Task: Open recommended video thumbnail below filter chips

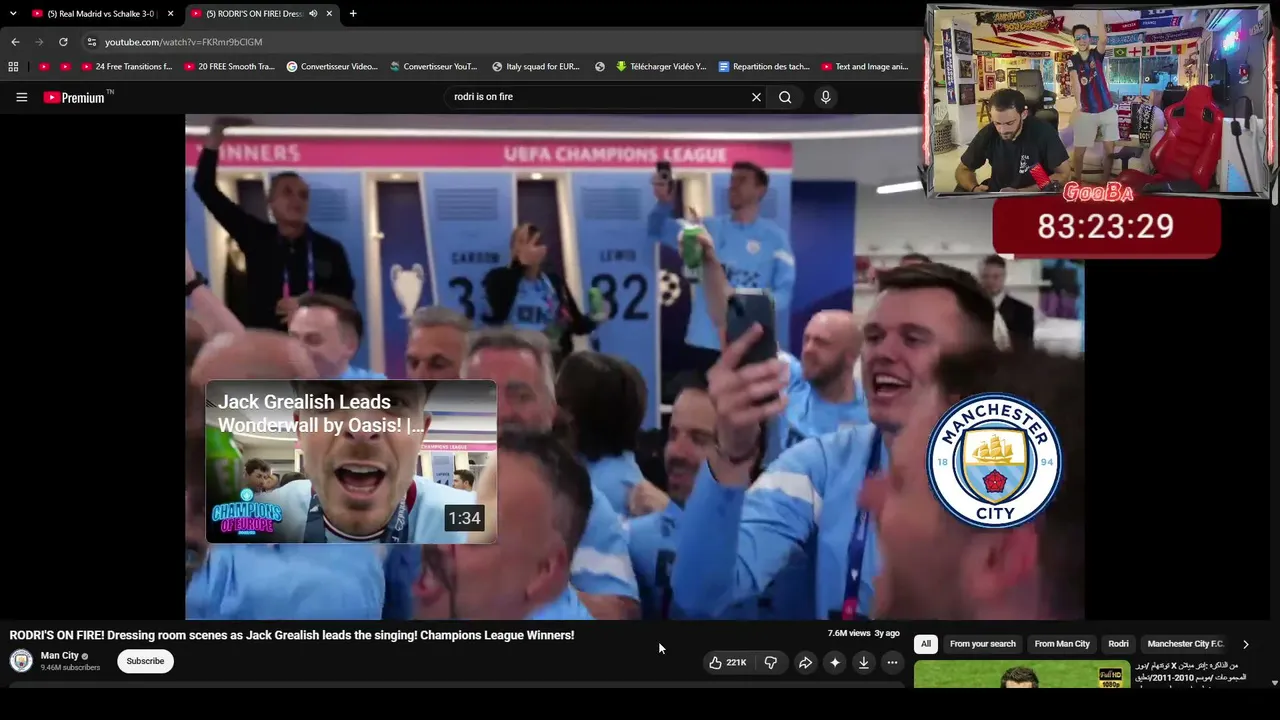Action: (1022, 675)
